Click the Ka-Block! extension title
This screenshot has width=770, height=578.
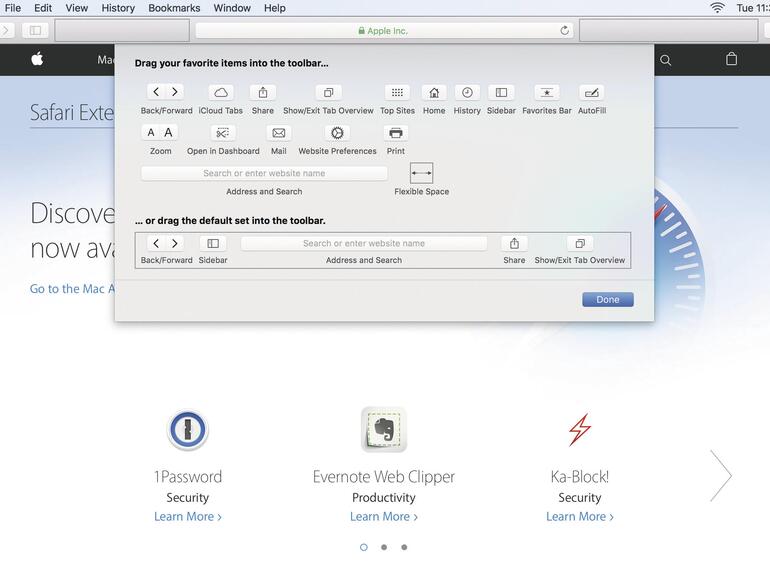coord(580,476)
